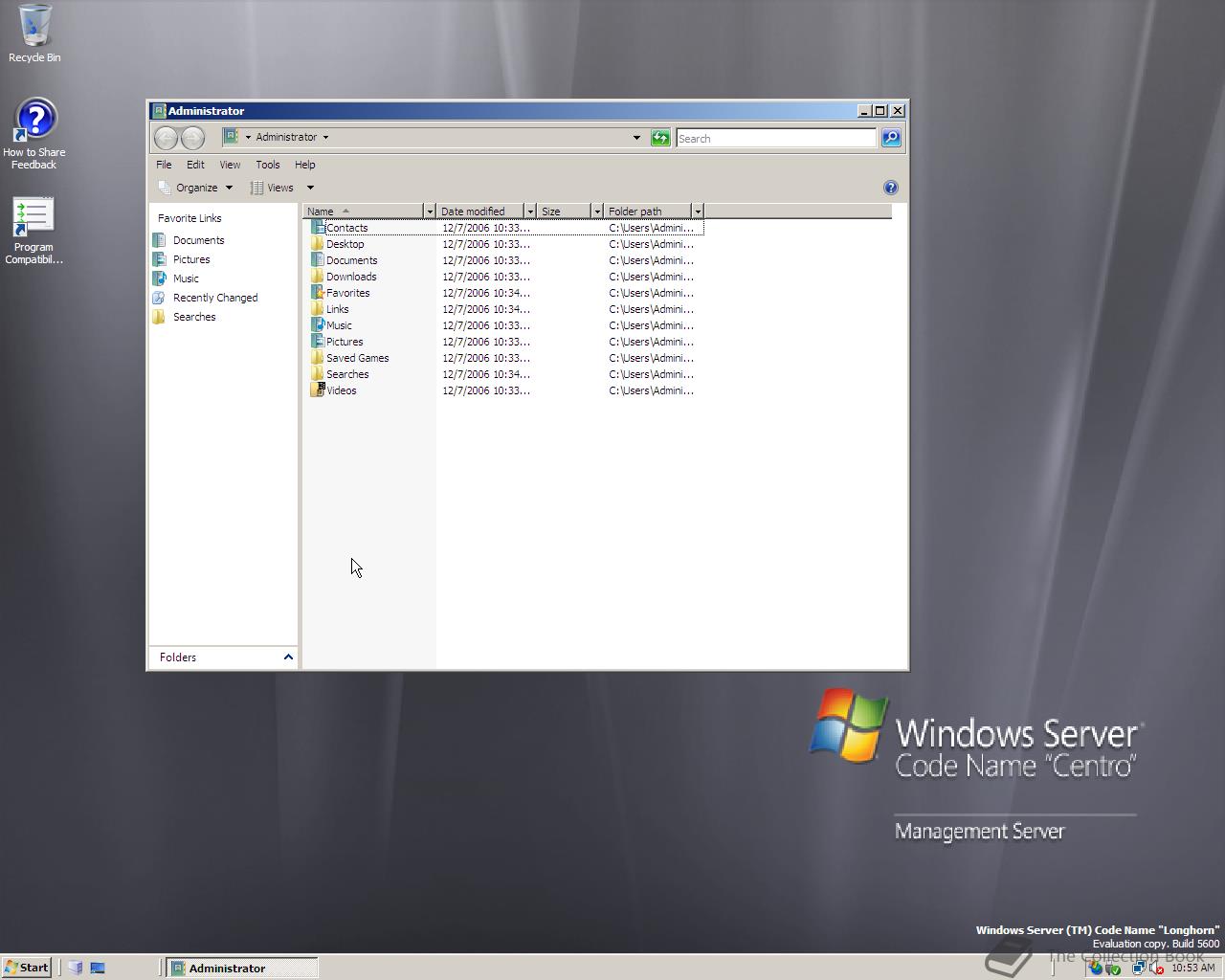Image resolution: width=1225 pixels, height=980 pixels.
Task: Open the Recycle Bin desktop icon
Action: (34, 33)
